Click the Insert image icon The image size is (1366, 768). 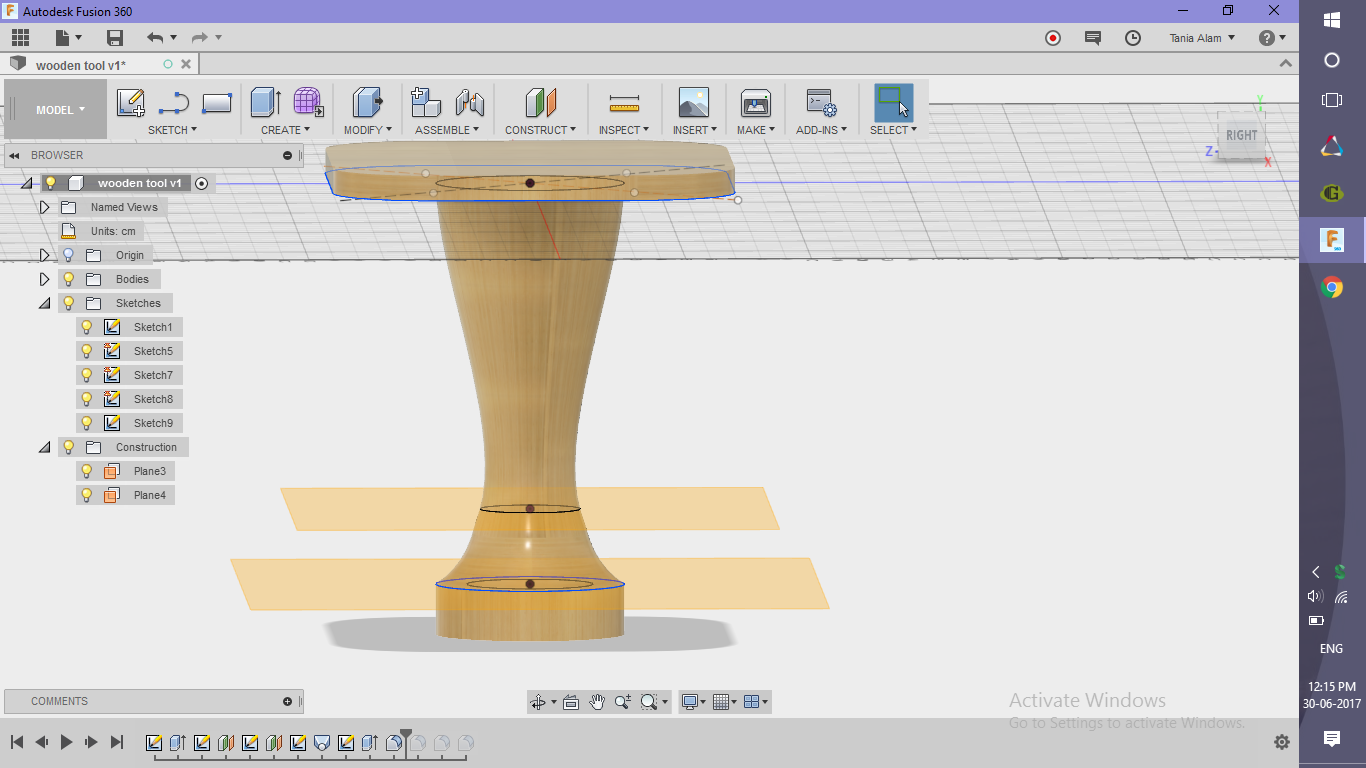click(x=693, y=103)
